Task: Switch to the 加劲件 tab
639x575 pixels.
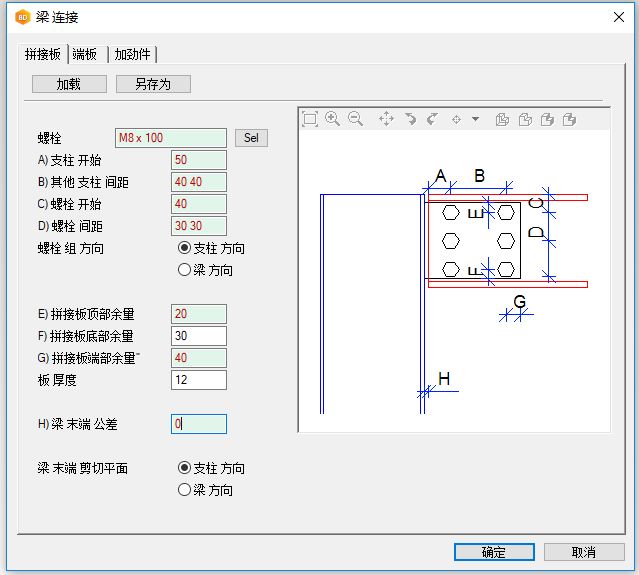Action: (x=132, y=54)
